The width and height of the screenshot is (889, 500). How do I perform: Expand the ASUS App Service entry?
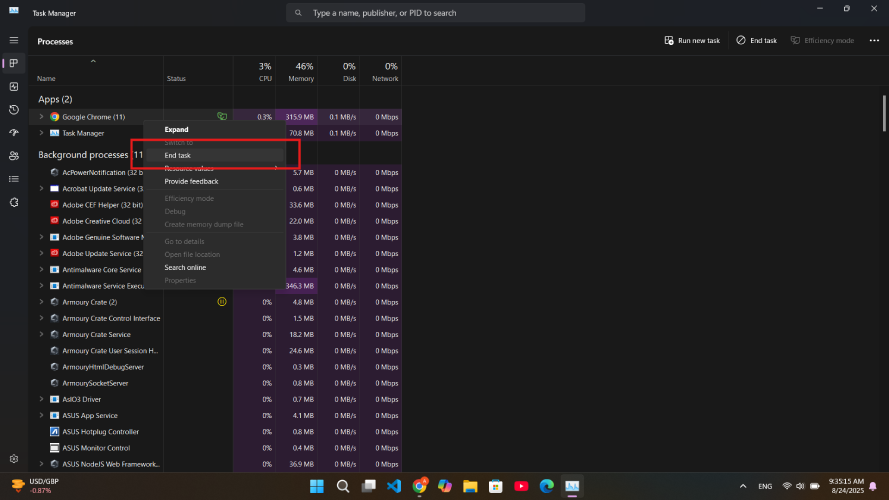(41, 415)
